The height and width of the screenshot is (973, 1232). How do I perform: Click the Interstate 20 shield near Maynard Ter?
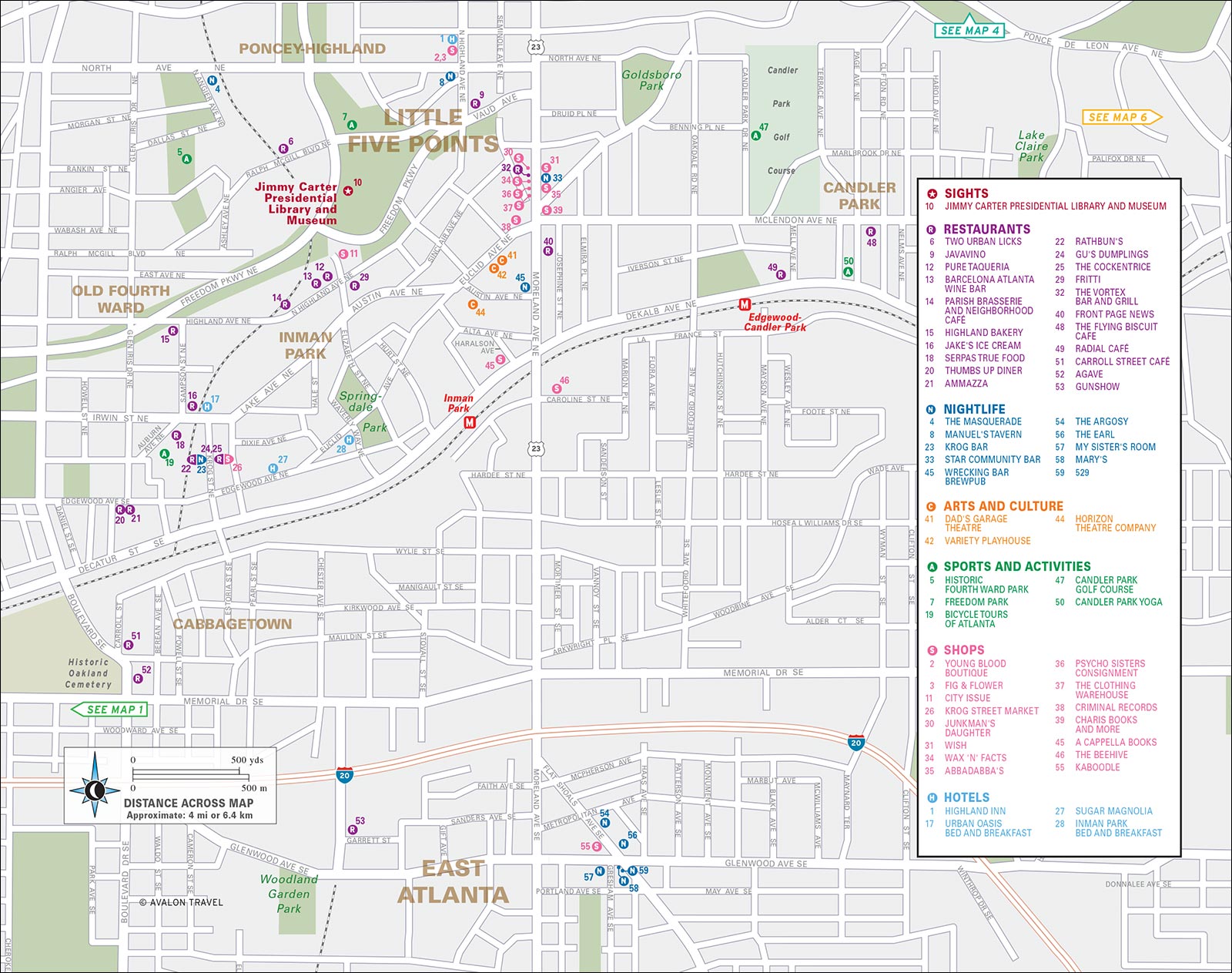point(856,743)
